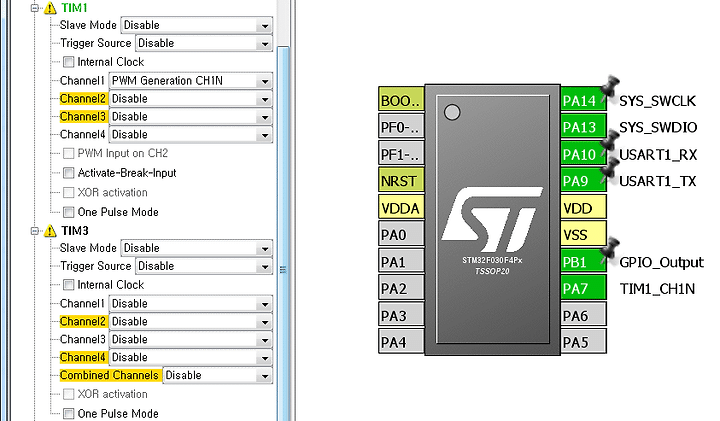The height and width of the screenshot is (421, 720).
Task: Select pin PA9 on the chip
Action: point(583,180)
